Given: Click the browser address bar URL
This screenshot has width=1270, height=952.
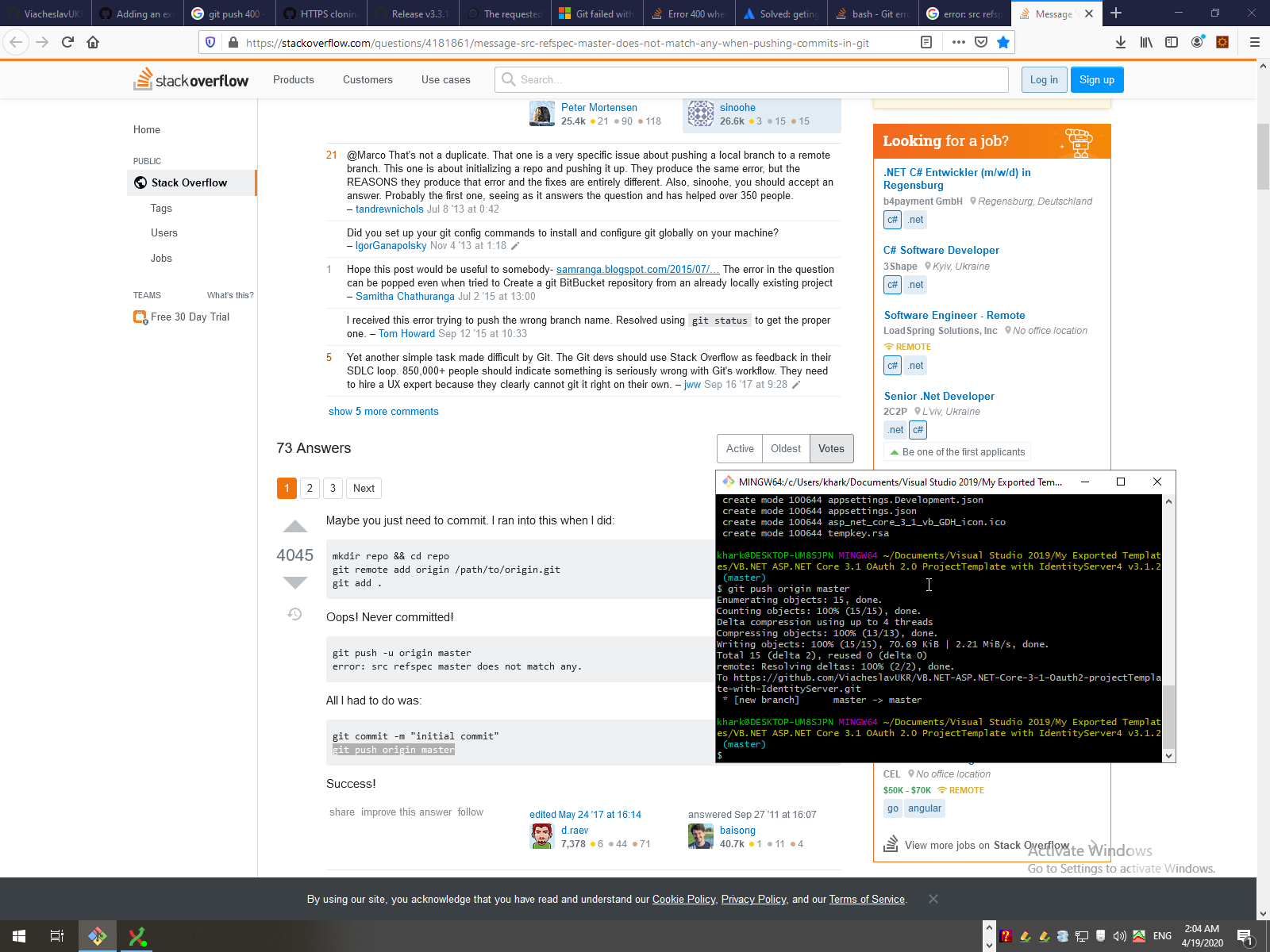Looking at the screenshot, I should 557,43.
